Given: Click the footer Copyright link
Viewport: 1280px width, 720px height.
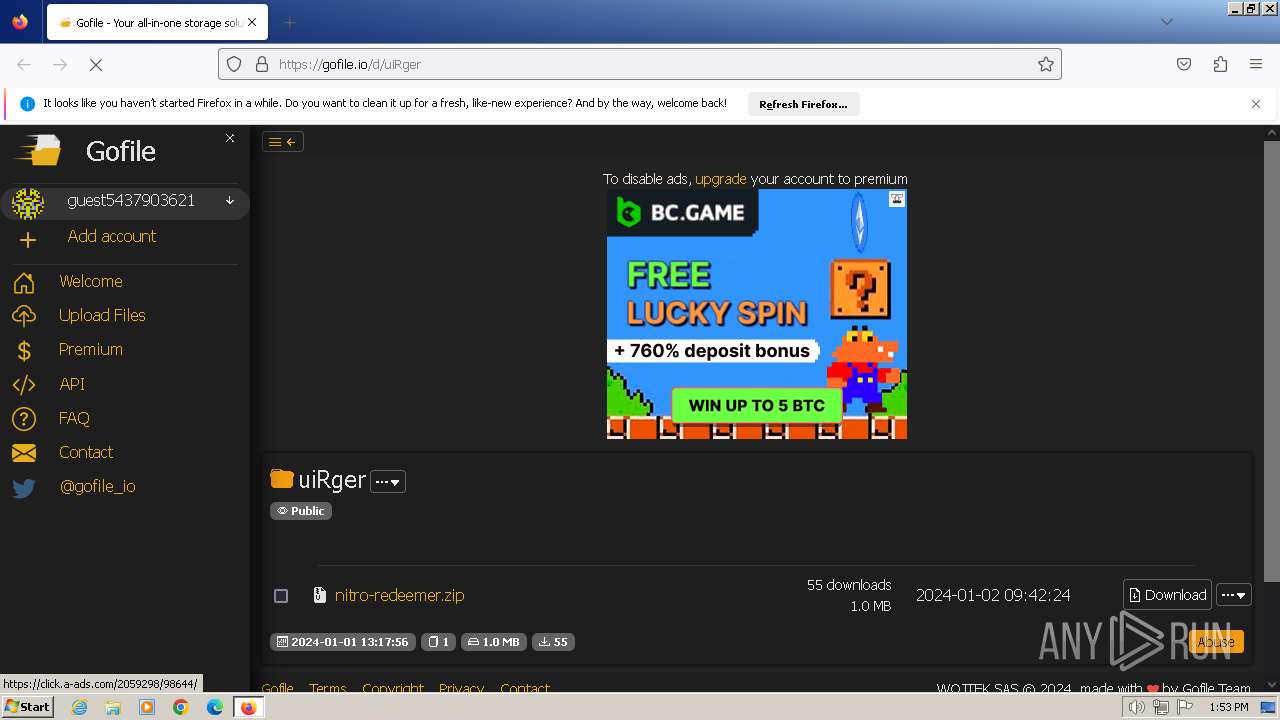Looking at the screenshot, I should click(393, 688).
